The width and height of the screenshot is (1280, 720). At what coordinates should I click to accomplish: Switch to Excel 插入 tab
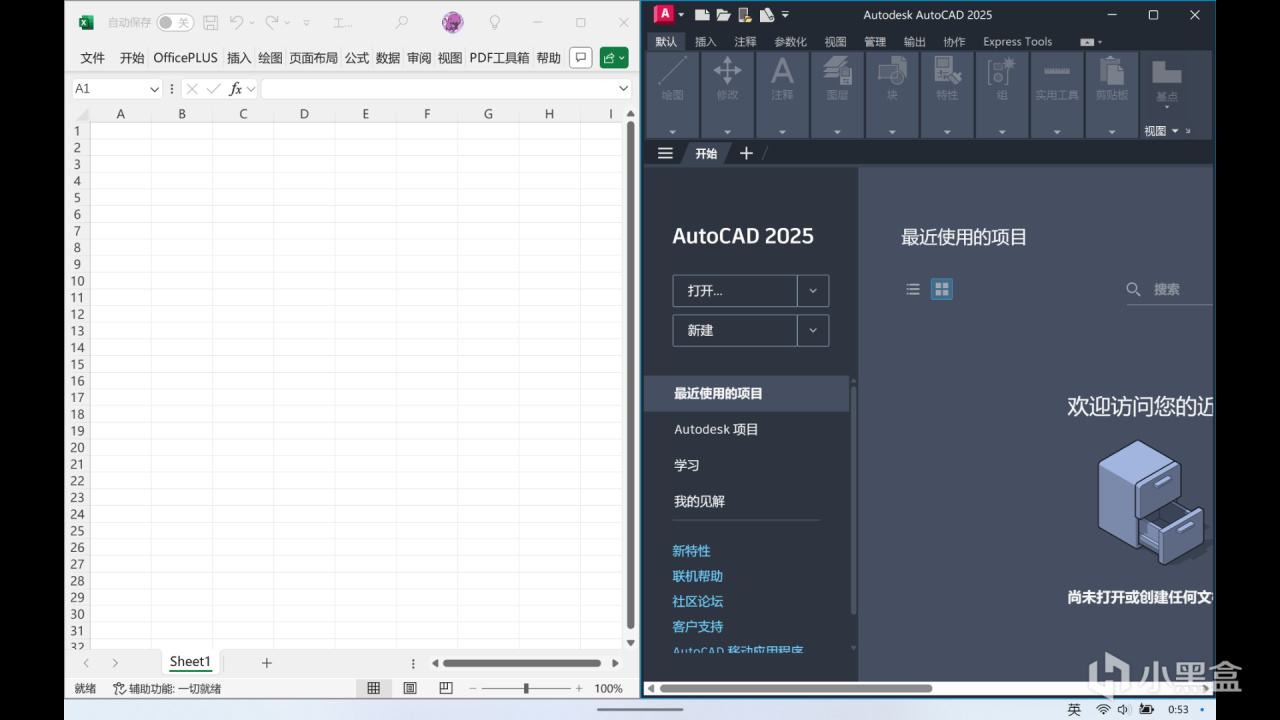tap(239, 58)
